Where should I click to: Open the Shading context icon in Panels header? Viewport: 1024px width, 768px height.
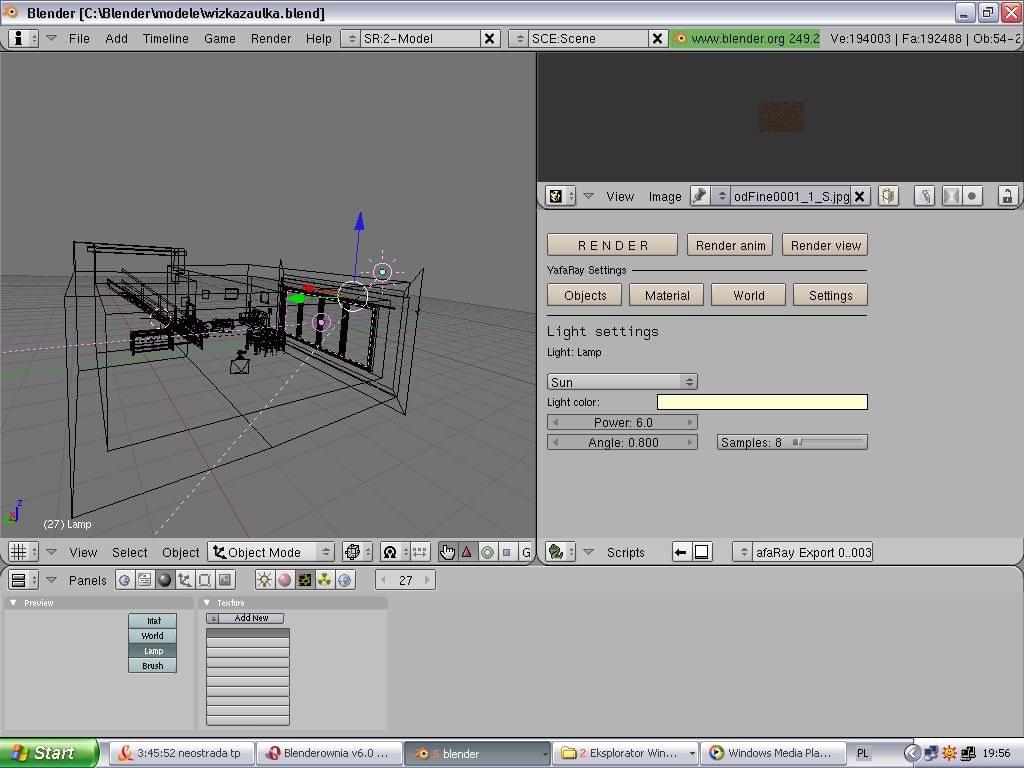pyautogui.click(x=165, y=580)
